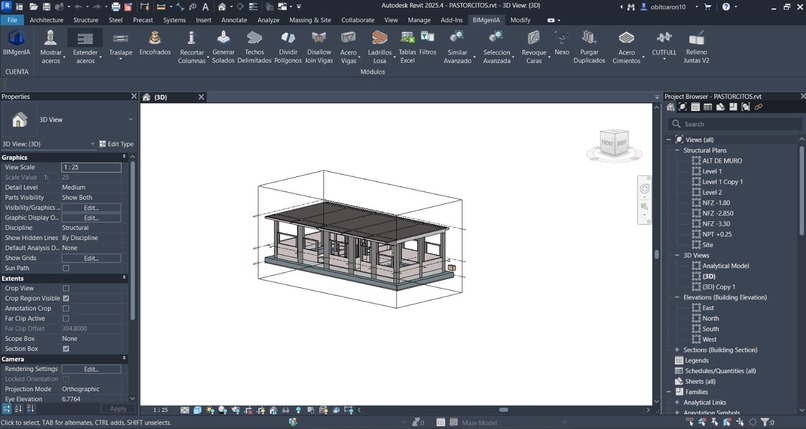Launch the Traslape module
Image resolution: width=806 pixels, height=429 pixels.
[x=121, y=45]
